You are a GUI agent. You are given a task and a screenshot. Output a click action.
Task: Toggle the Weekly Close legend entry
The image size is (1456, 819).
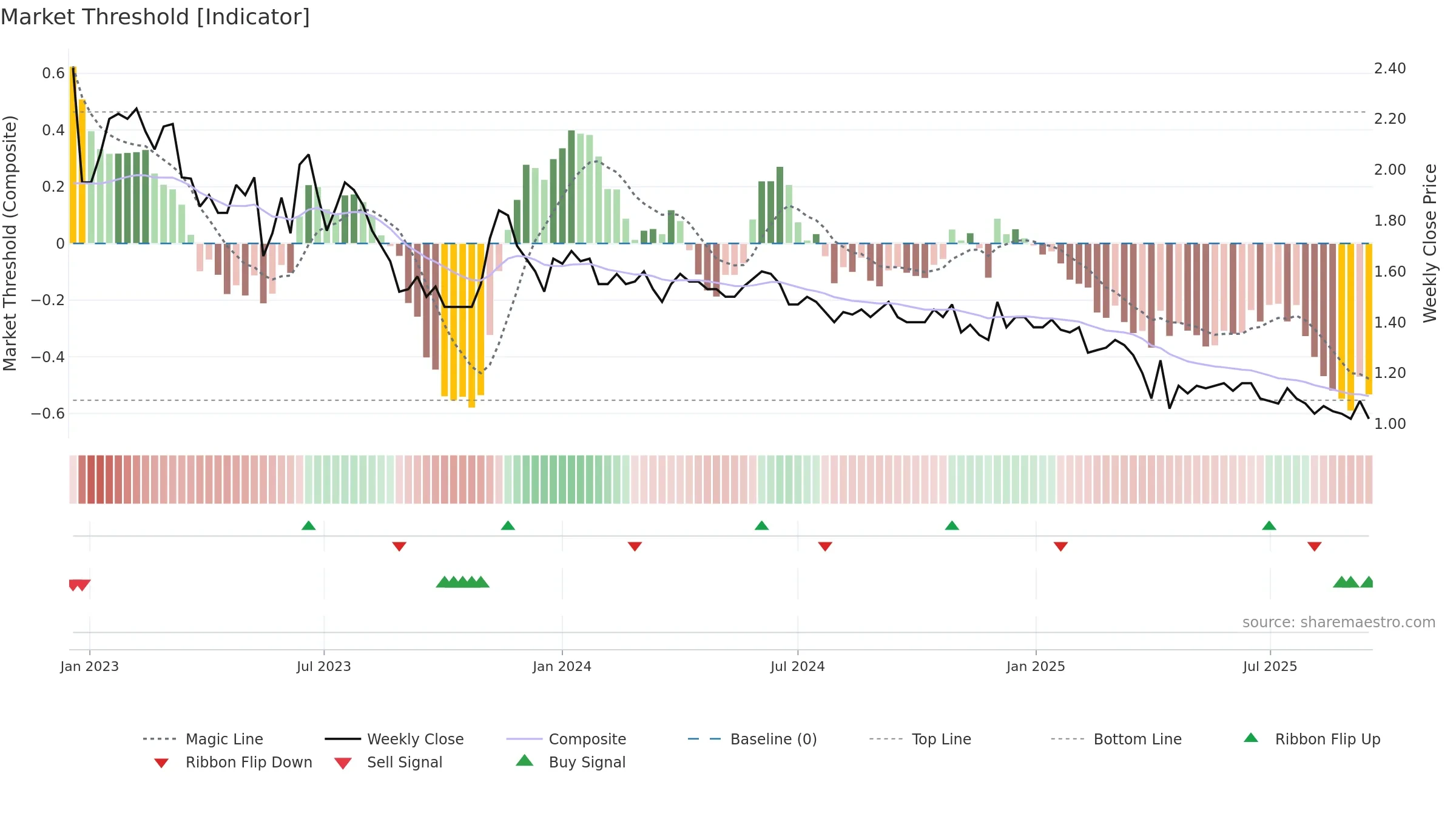pyautogui.click(x=394, y=739)
